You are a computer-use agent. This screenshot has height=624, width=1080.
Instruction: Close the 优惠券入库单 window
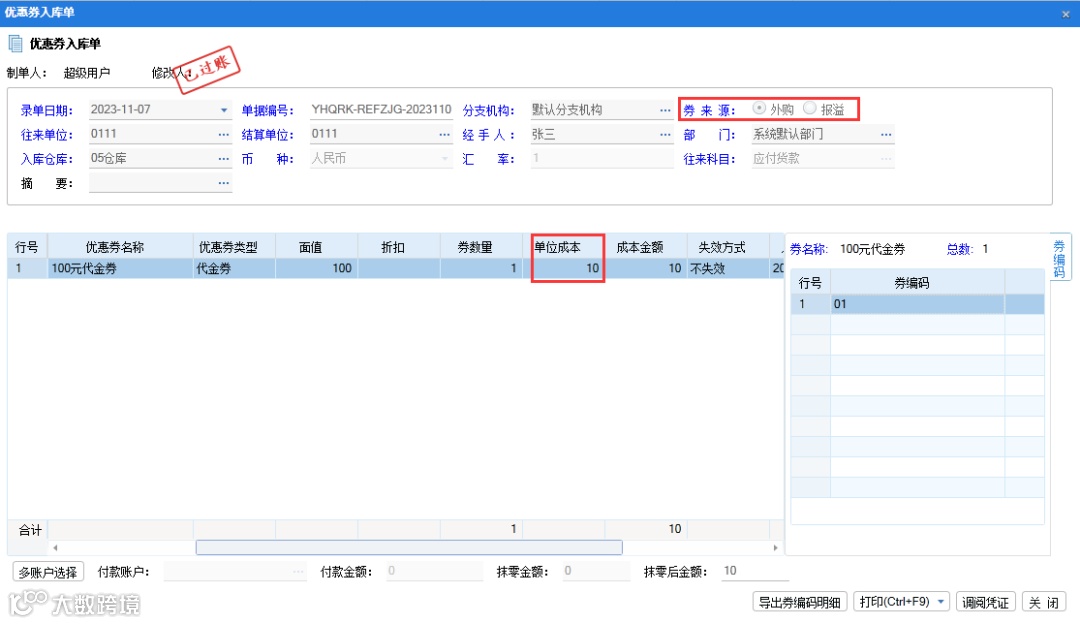pyautogui.click(x=1066, y=14)
